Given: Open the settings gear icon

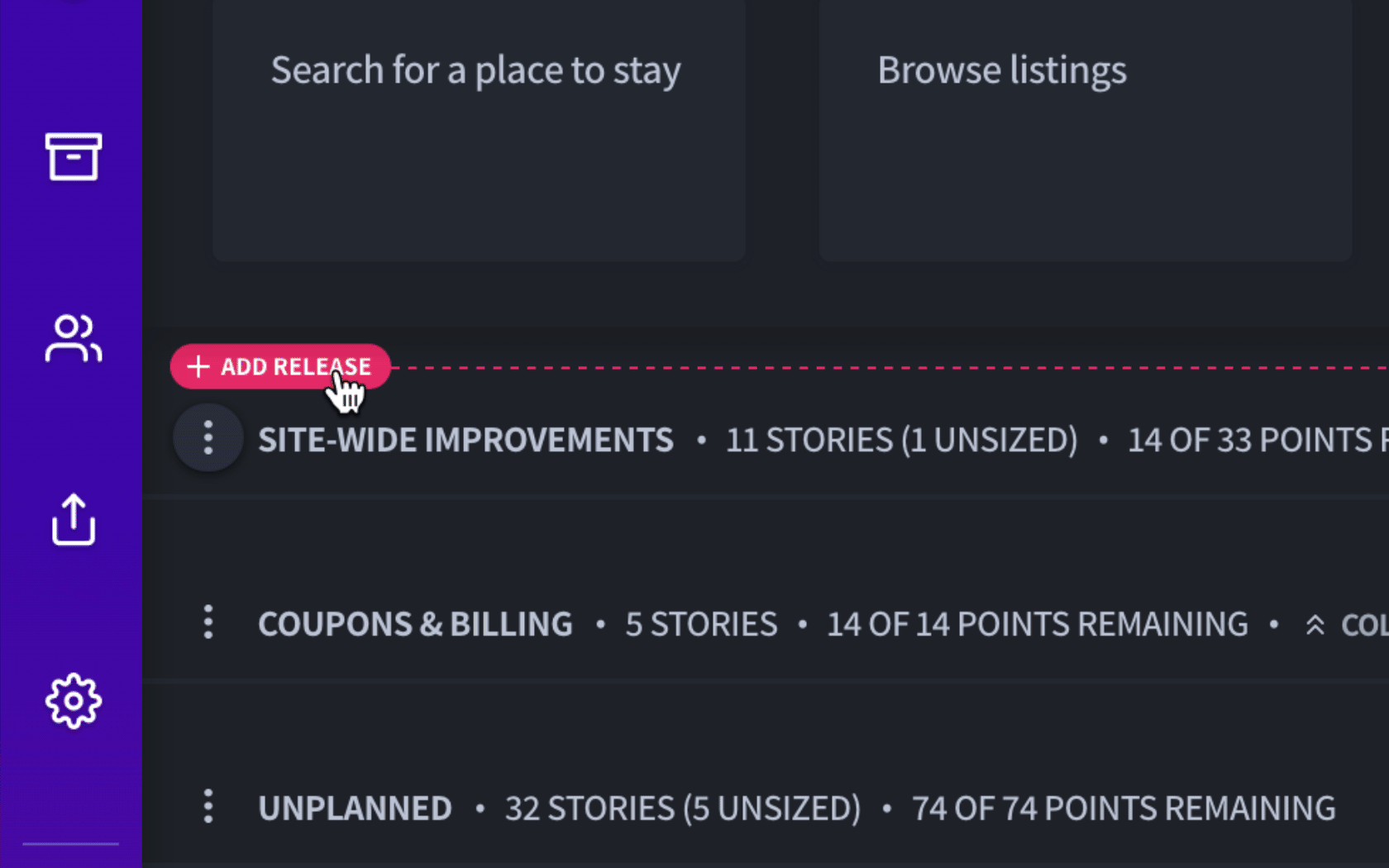Looking at the screenshot, I should 73,701.
